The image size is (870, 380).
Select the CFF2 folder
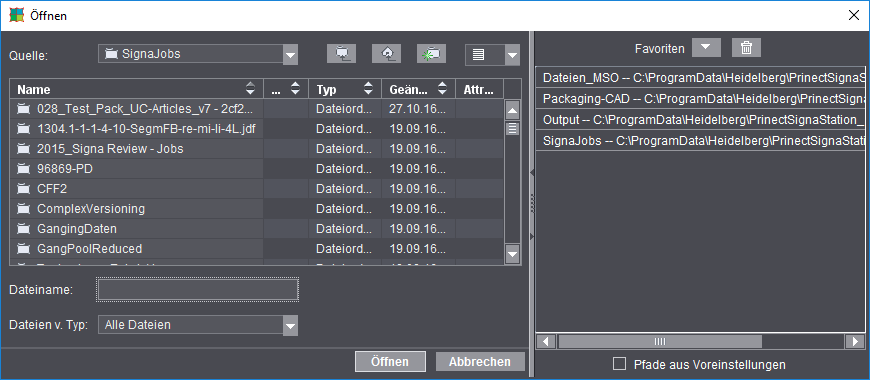click(x=136, y=189)
